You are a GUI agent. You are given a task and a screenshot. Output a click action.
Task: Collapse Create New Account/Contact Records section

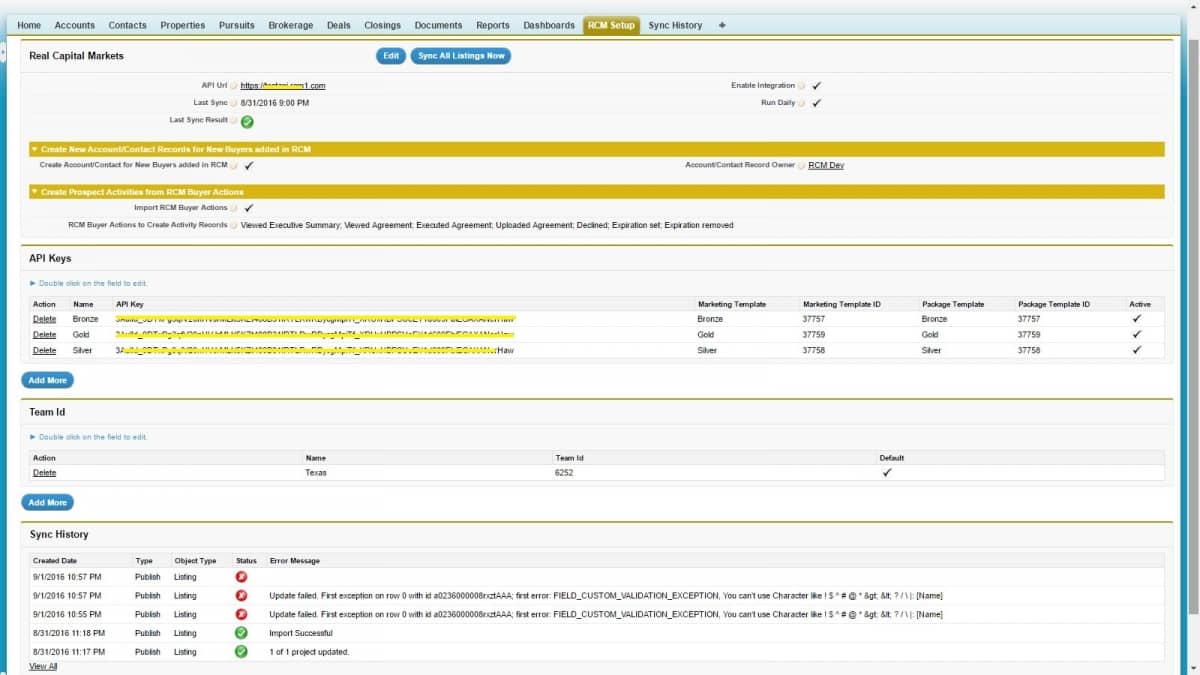click(34, 149)
